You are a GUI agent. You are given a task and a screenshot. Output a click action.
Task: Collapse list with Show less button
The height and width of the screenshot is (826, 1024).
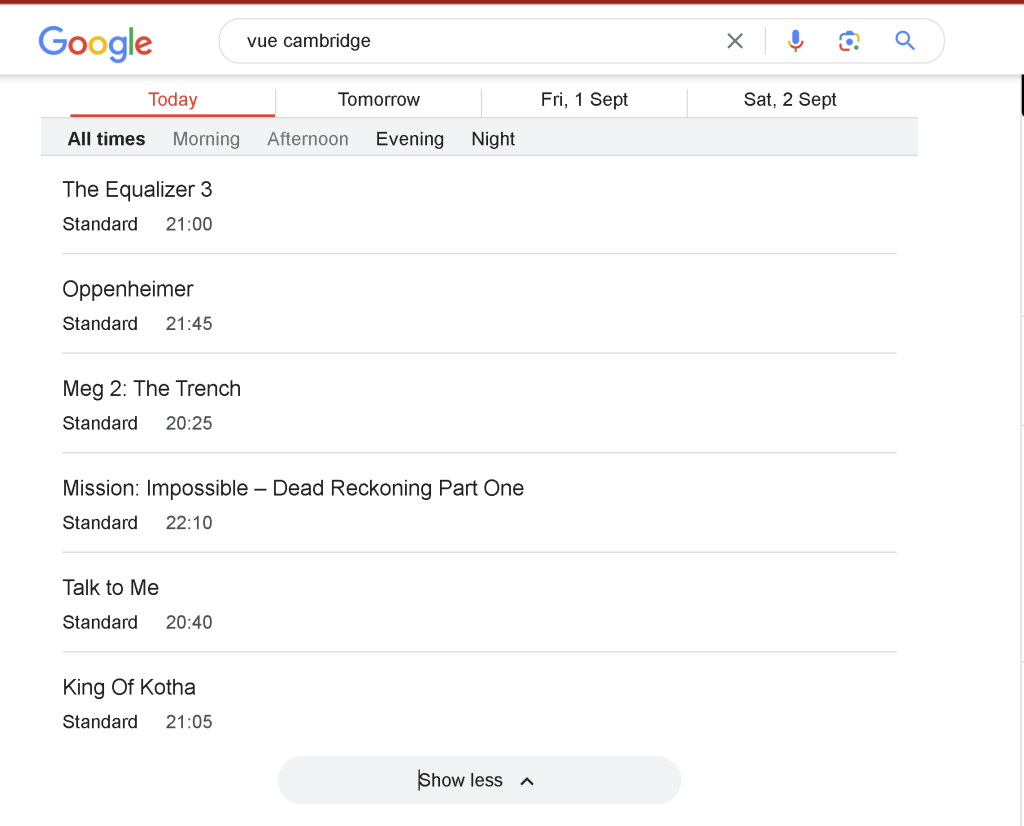click(479, 780)
